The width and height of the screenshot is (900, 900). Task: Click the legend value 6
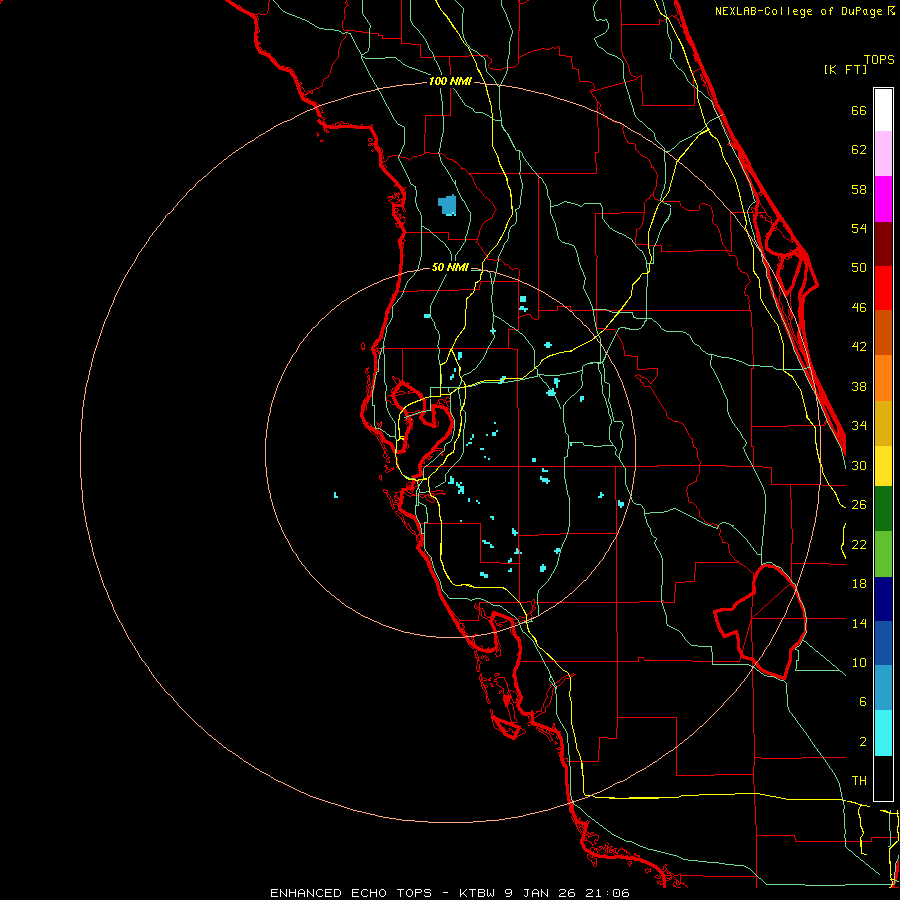(862, 701)
